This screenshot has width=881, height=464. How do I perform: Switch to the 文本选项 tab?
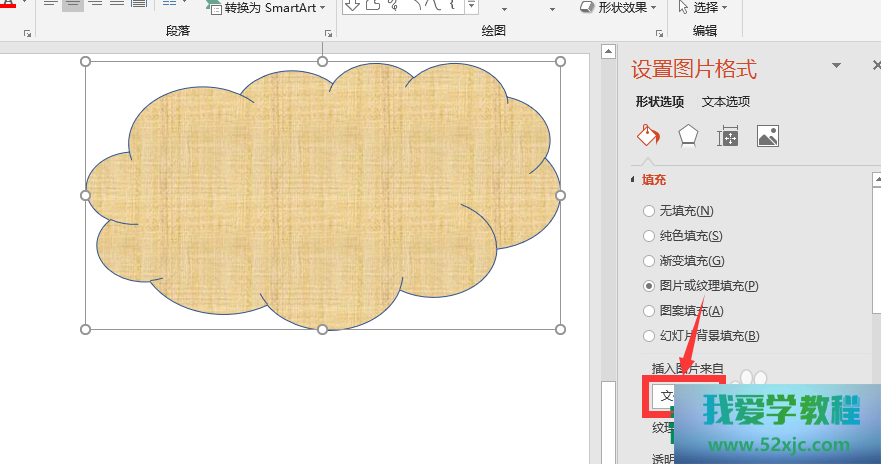click(x=725, y=101)
